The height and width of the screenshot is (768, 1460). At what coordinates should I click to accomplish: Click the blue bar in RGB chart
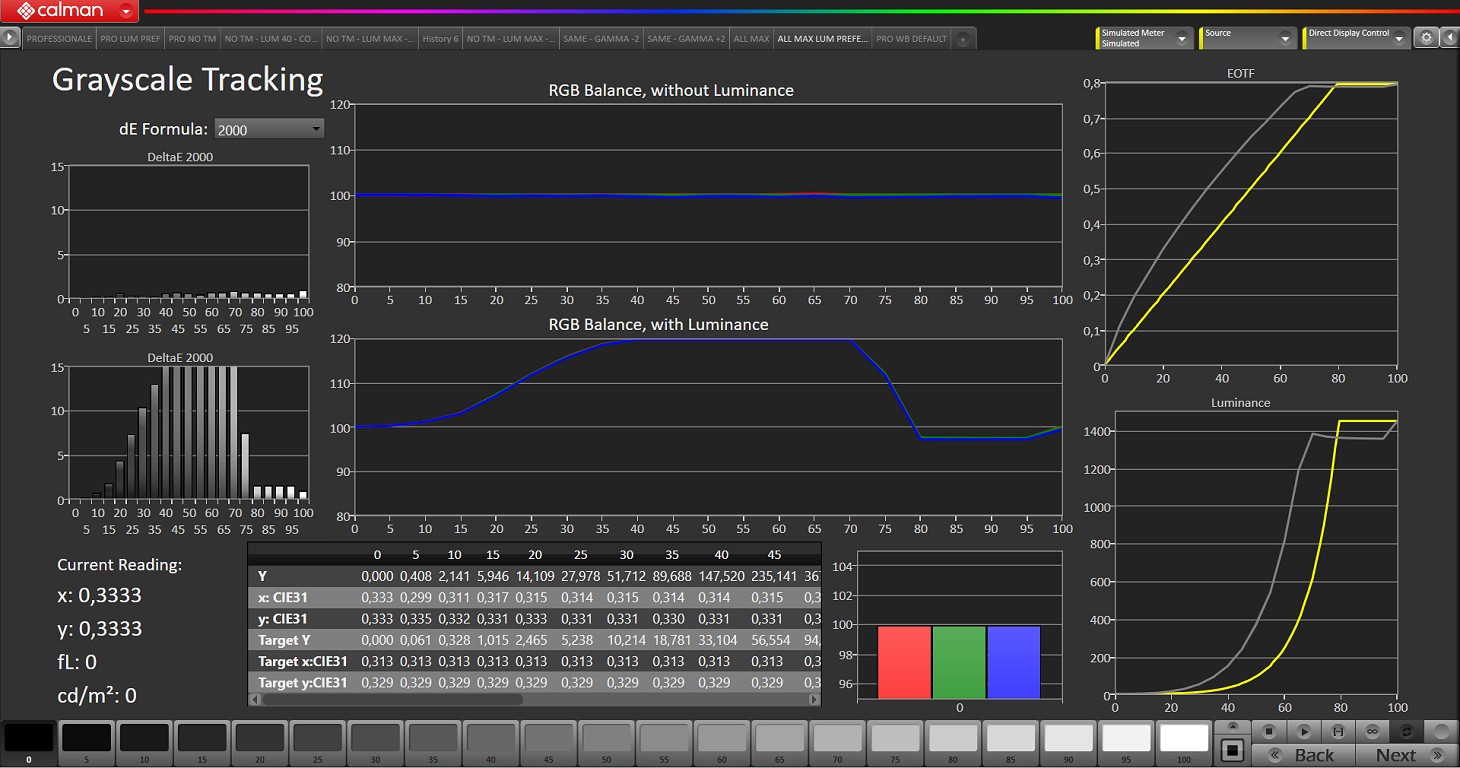pos(1013,662)
